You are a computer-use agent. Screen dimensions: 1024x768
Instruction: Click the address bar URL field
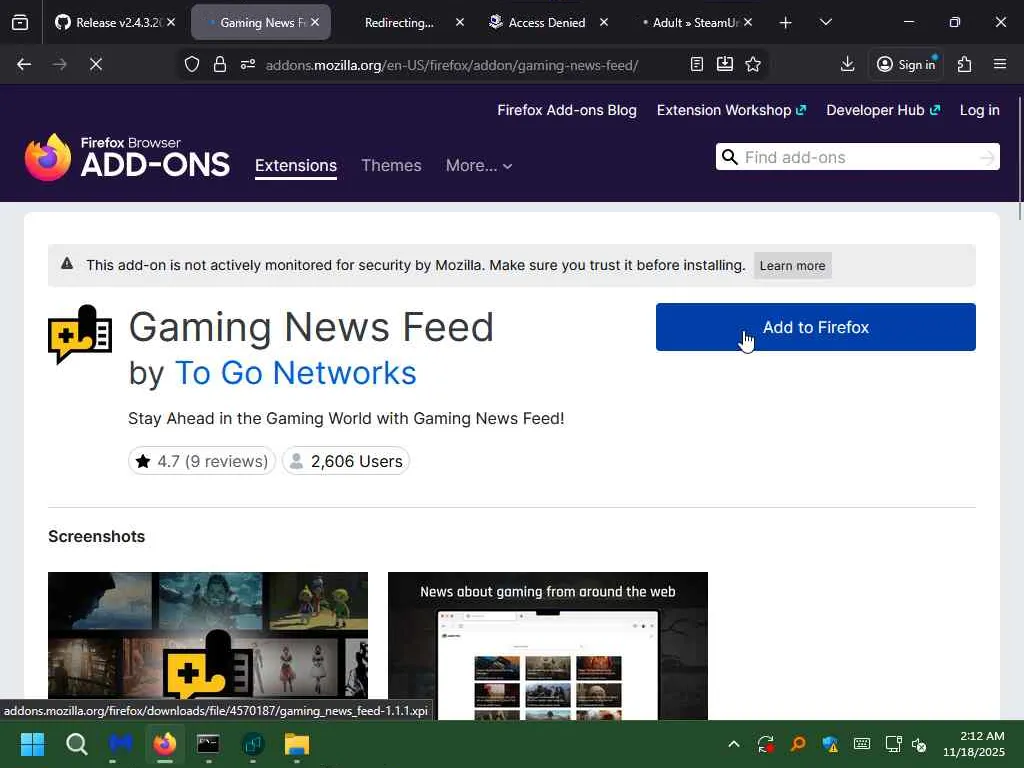click(x=452, y=65)
